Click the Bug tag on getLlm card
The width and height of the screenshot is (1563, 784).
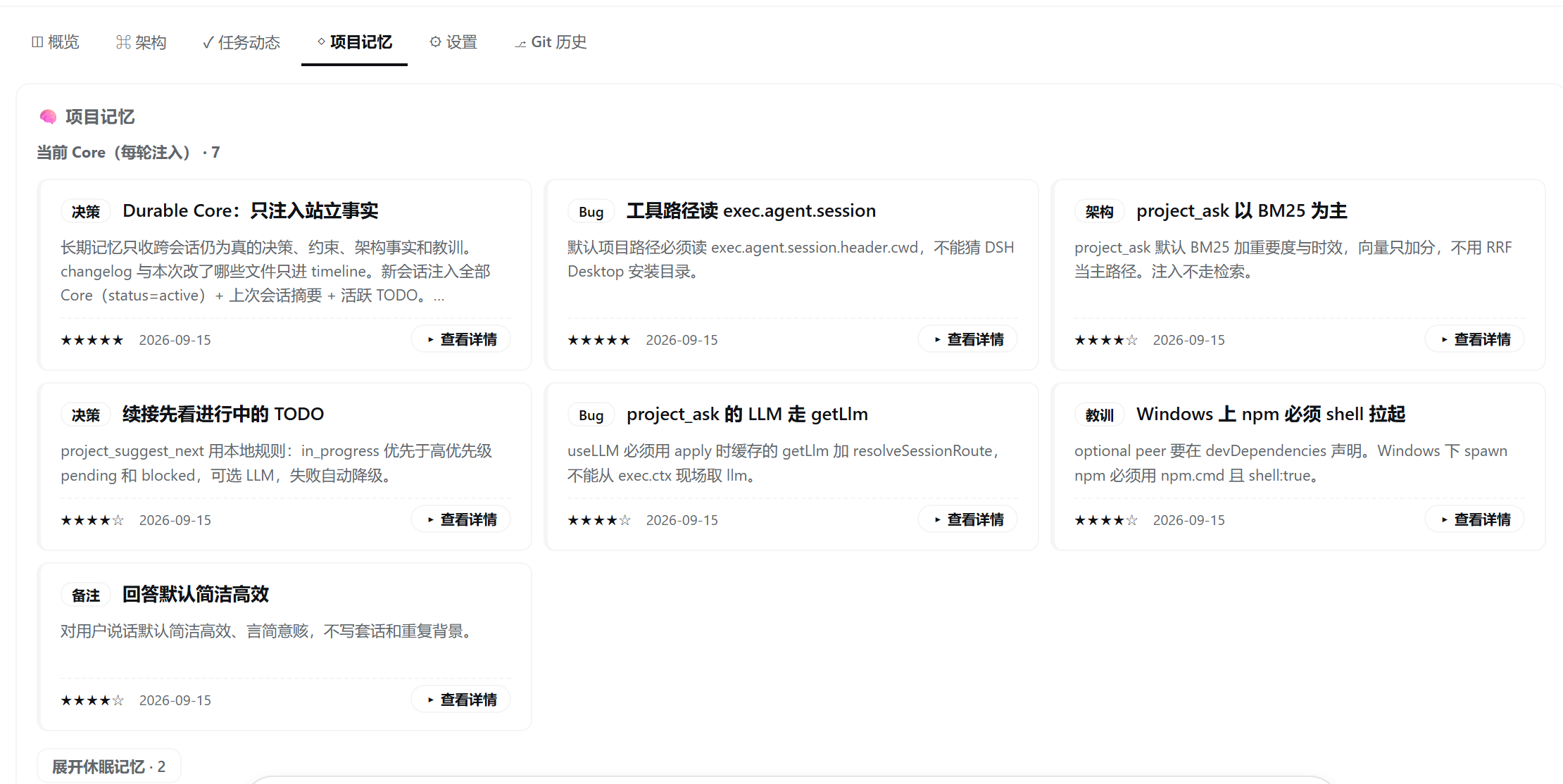(x=591, y=415)
